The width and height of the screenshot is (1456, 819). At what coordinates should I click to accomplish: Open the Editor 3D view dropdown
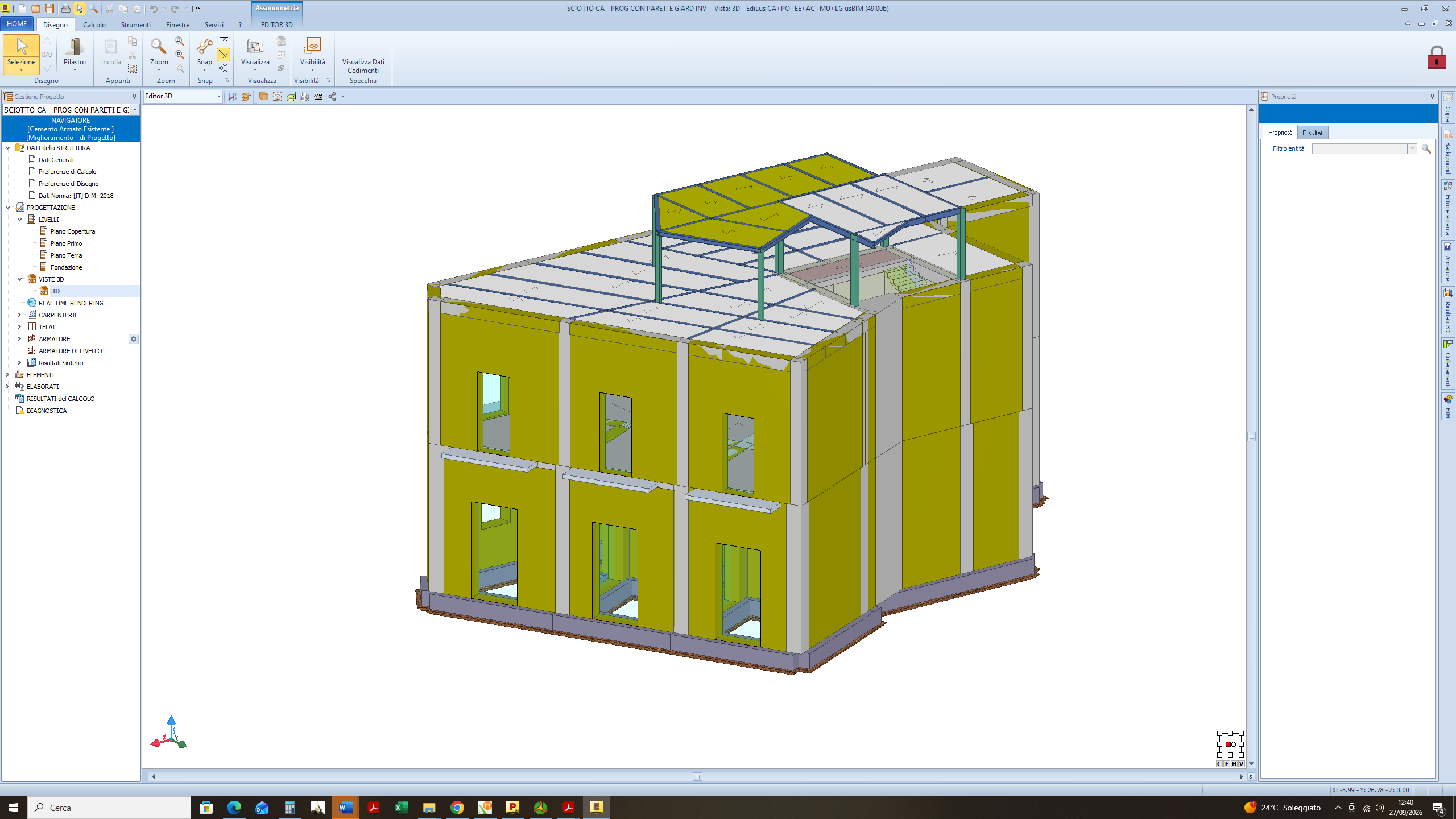point(218,97)
